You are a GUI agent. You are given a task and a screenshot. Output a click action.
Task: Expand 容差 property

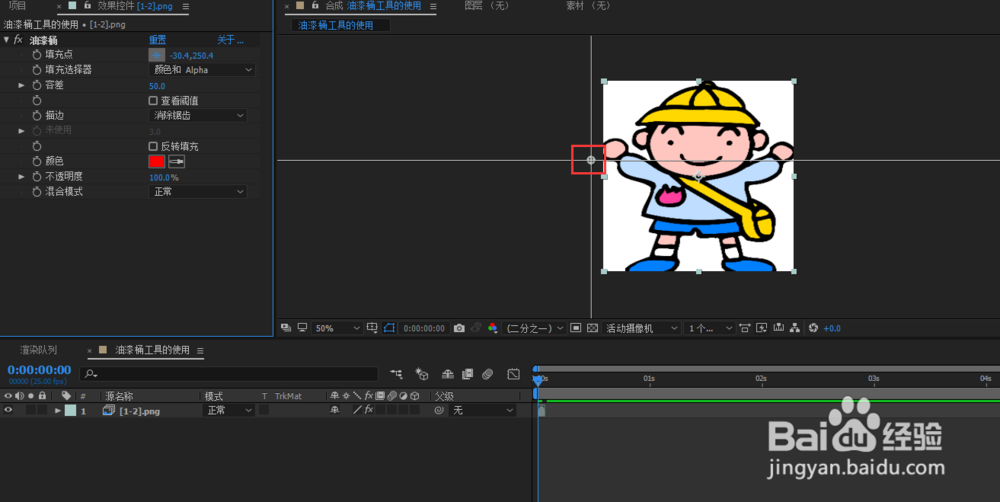(x=21, y=85)
